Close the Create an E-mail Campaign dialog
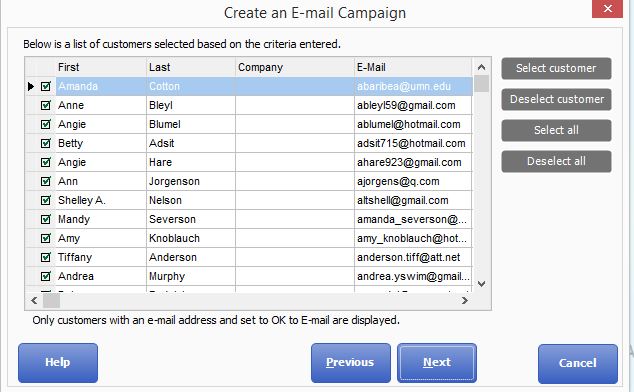 point(607,8)
